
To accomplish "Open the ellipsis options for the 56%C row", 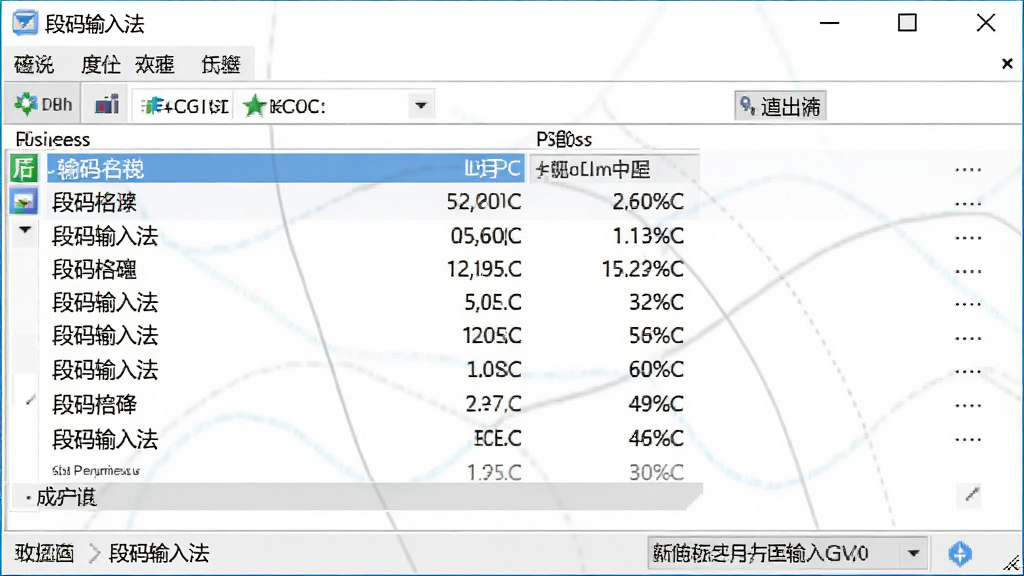I will click(968, 338).
